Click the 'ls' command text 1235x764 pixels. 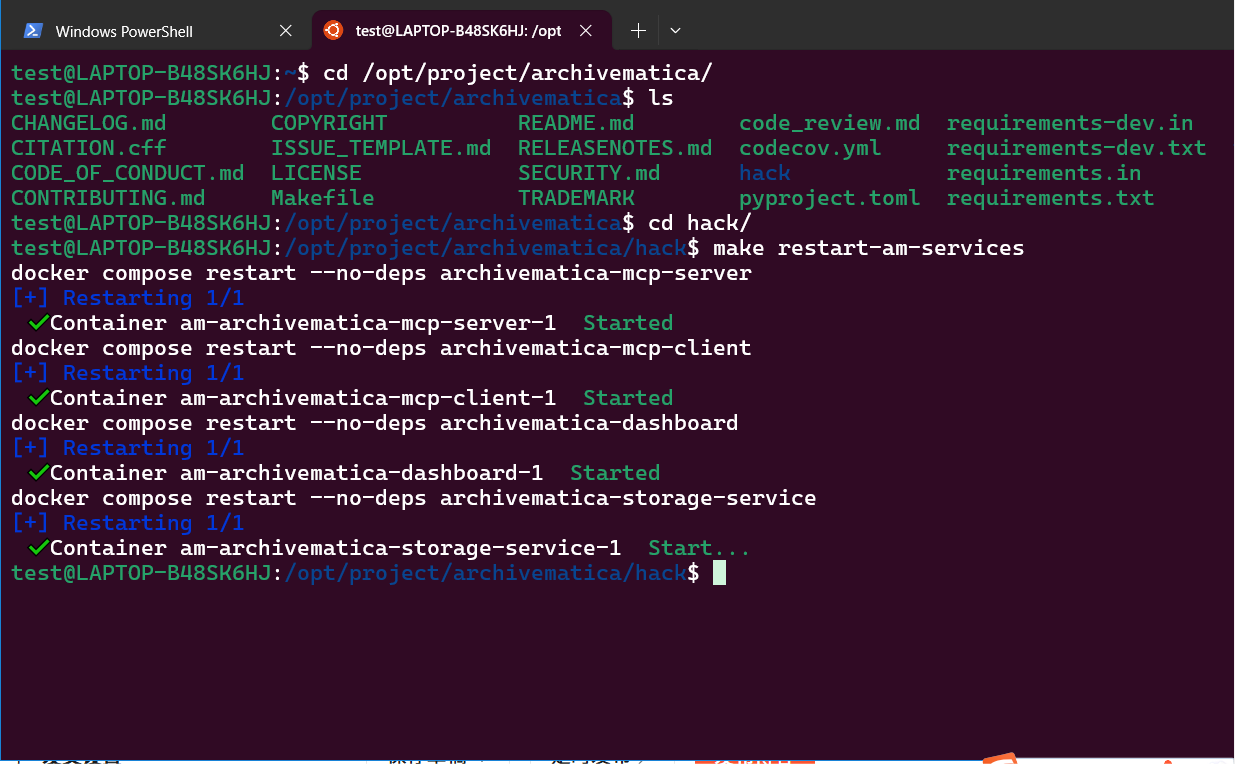click(x=661, y=98)
